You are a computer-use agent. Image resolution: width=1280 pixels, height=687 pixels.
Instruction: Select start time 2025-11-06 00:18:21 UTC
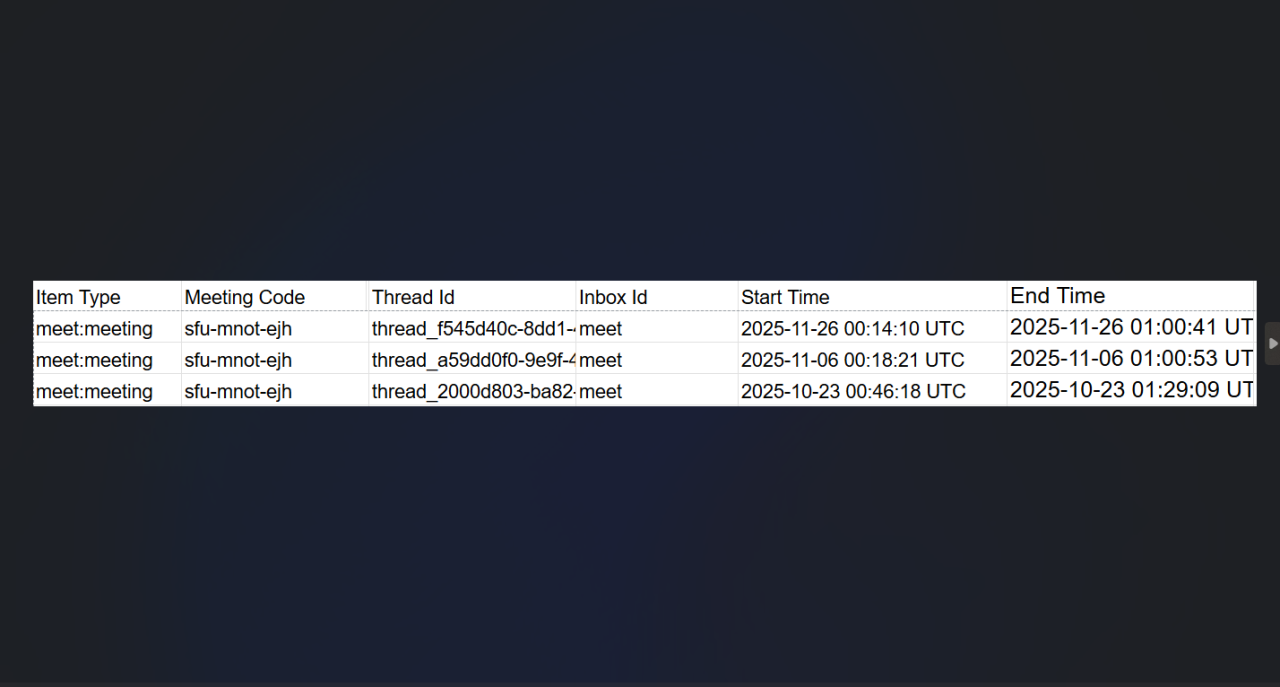[x=852, y=360]
